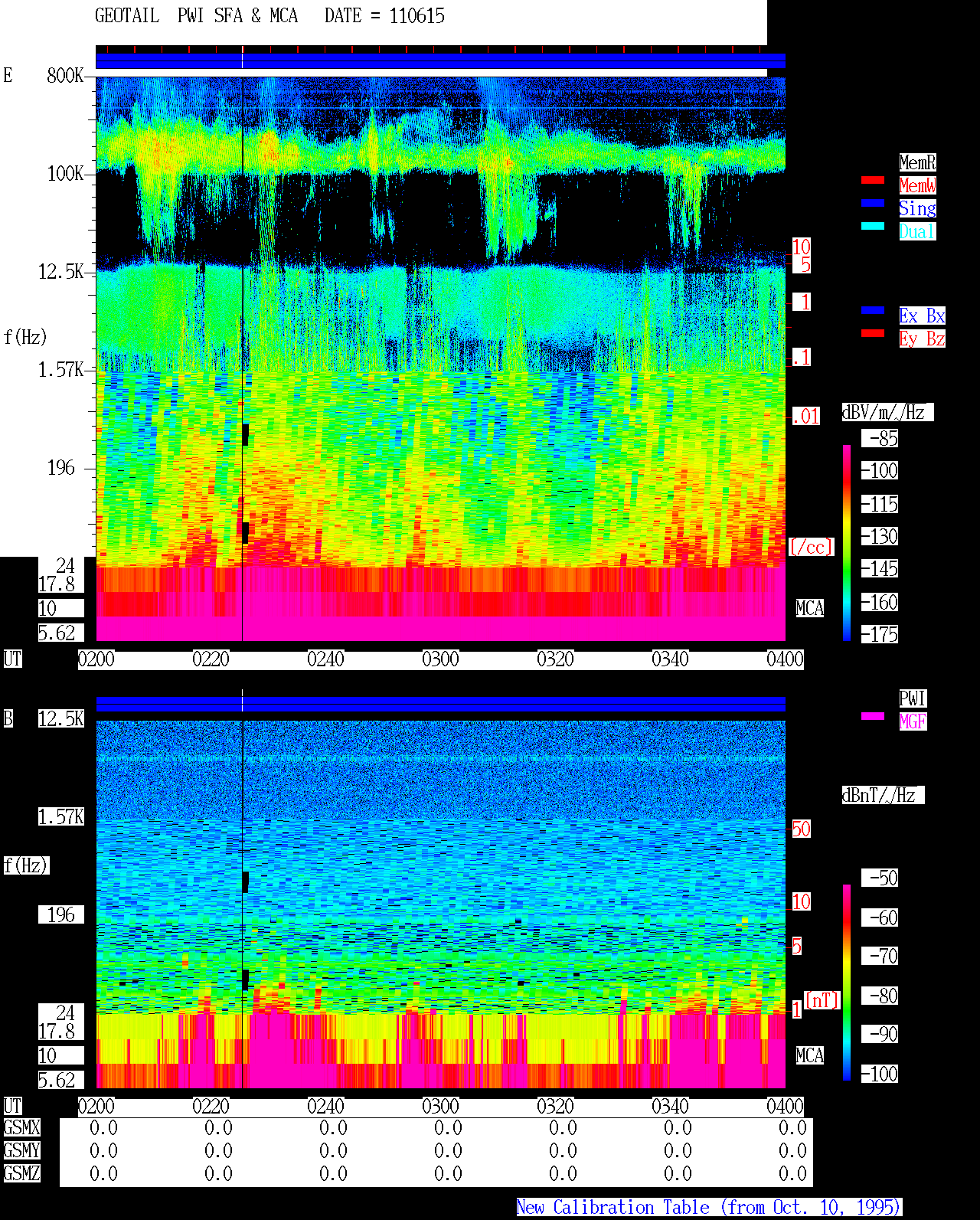Click the red Ey Bz legend swatch
The height and width of the screenshot is (1220, 980).
click(x=873, y=333)
